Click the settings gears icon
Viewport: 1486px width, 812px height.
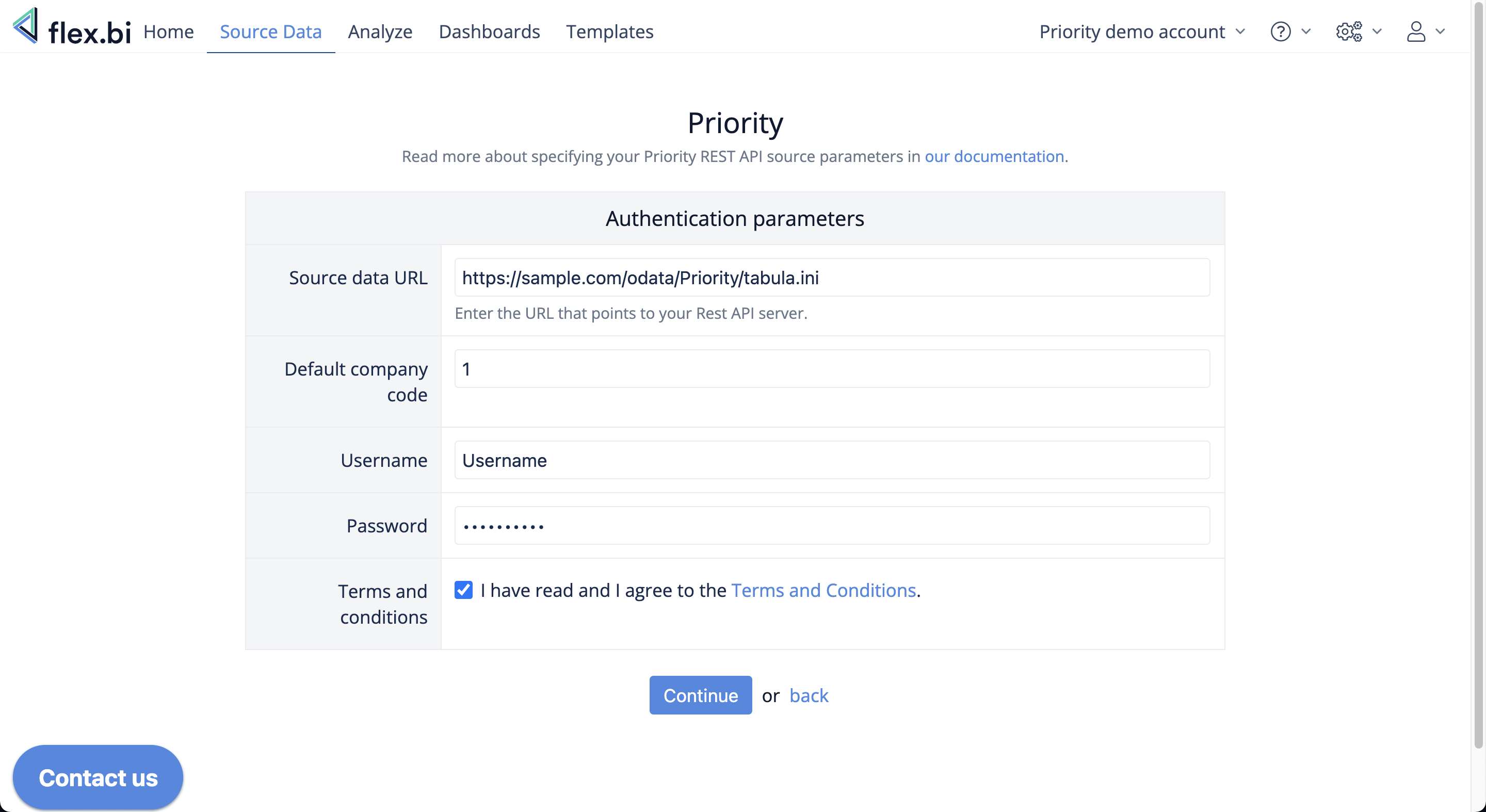point(1349,31)
